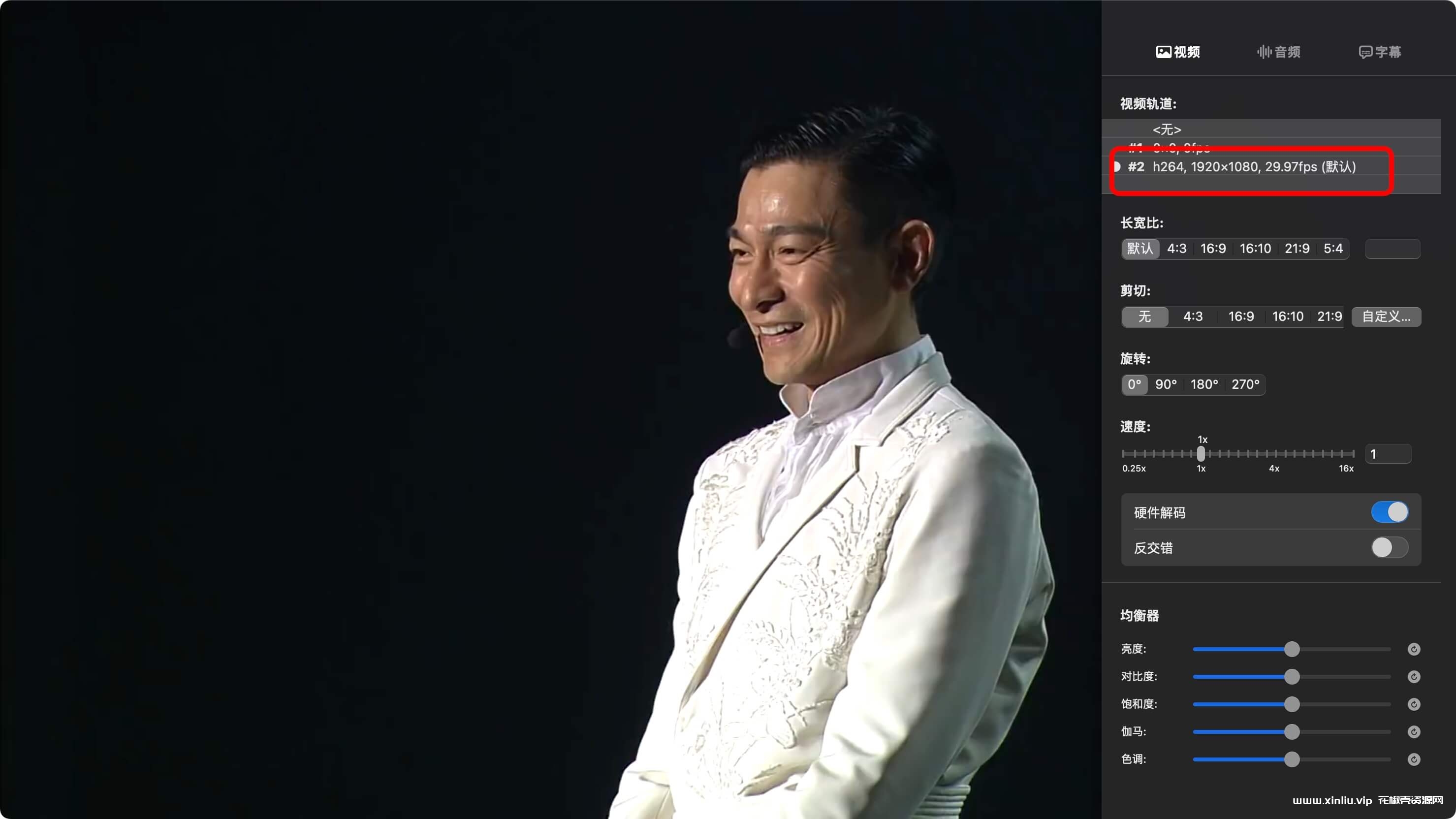Click the 色调 hue reset icon
Screen dimensions: 1456x819
coord(1414,759)
